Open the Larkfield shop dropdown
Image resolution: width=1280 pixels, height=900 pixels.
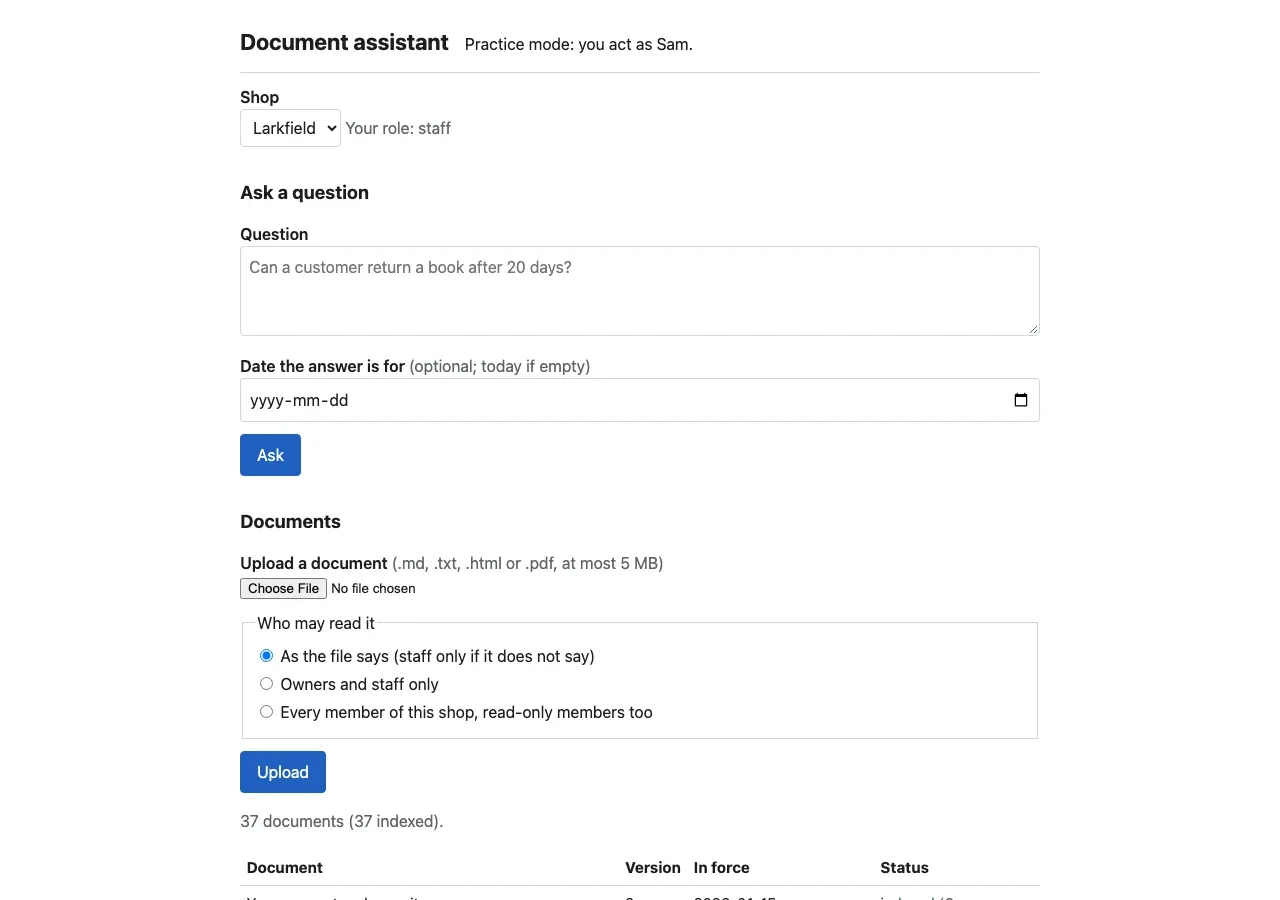tap(290, 128)
